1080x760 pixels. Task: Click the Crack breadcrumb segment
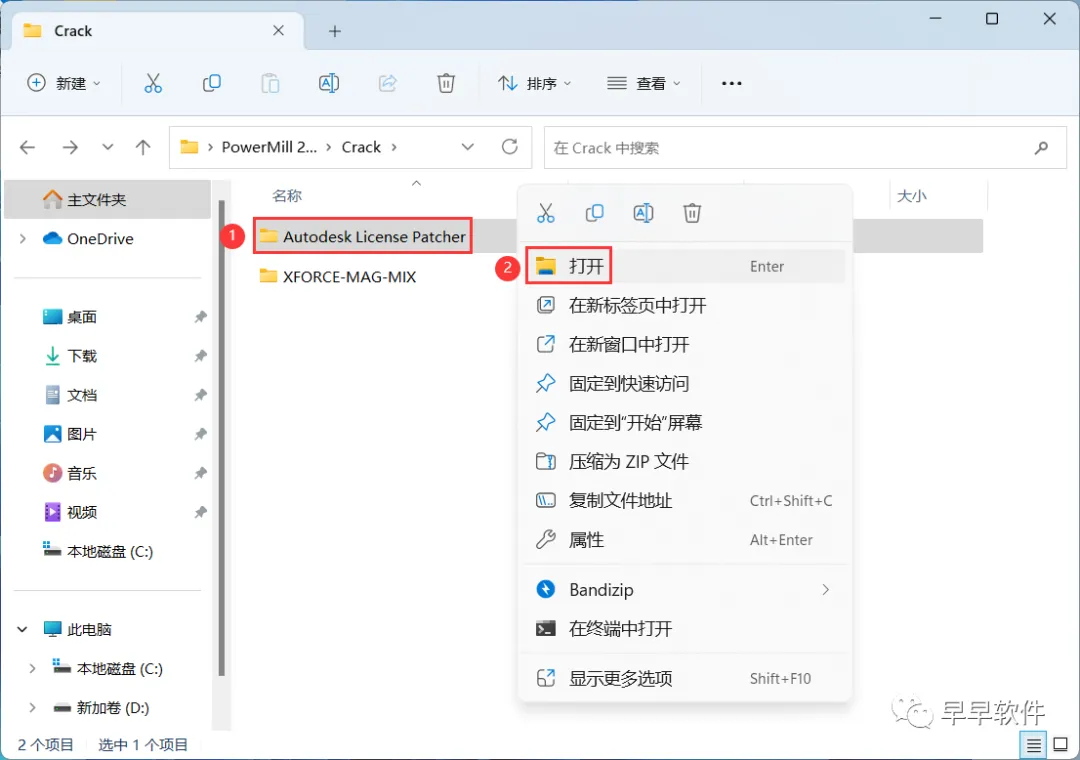pyautogui.click(x=361, y=147)
